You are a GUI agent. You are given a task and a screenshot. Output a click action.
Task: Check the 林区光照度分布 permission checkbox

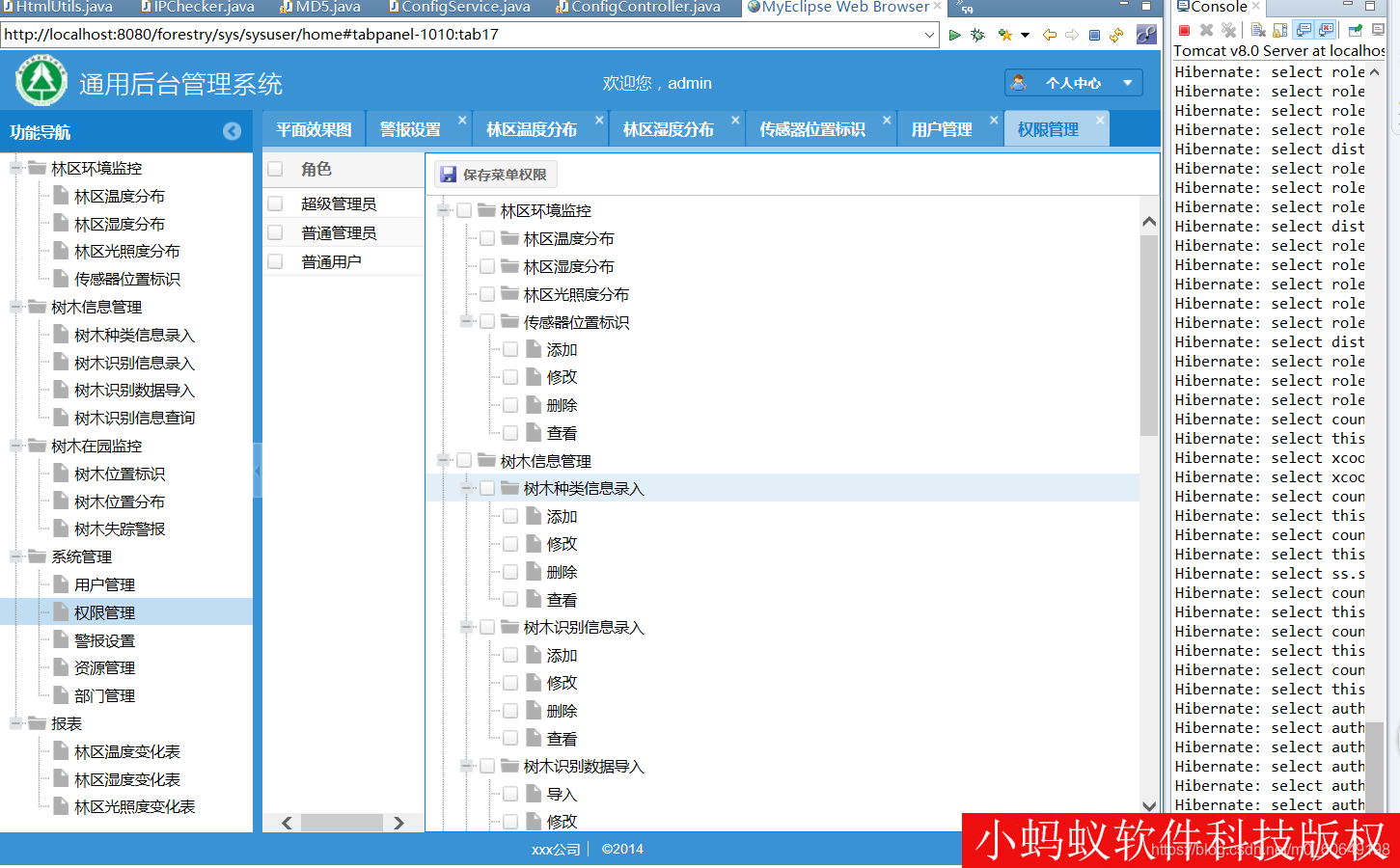pyautogui.click(x=487, y=294)
